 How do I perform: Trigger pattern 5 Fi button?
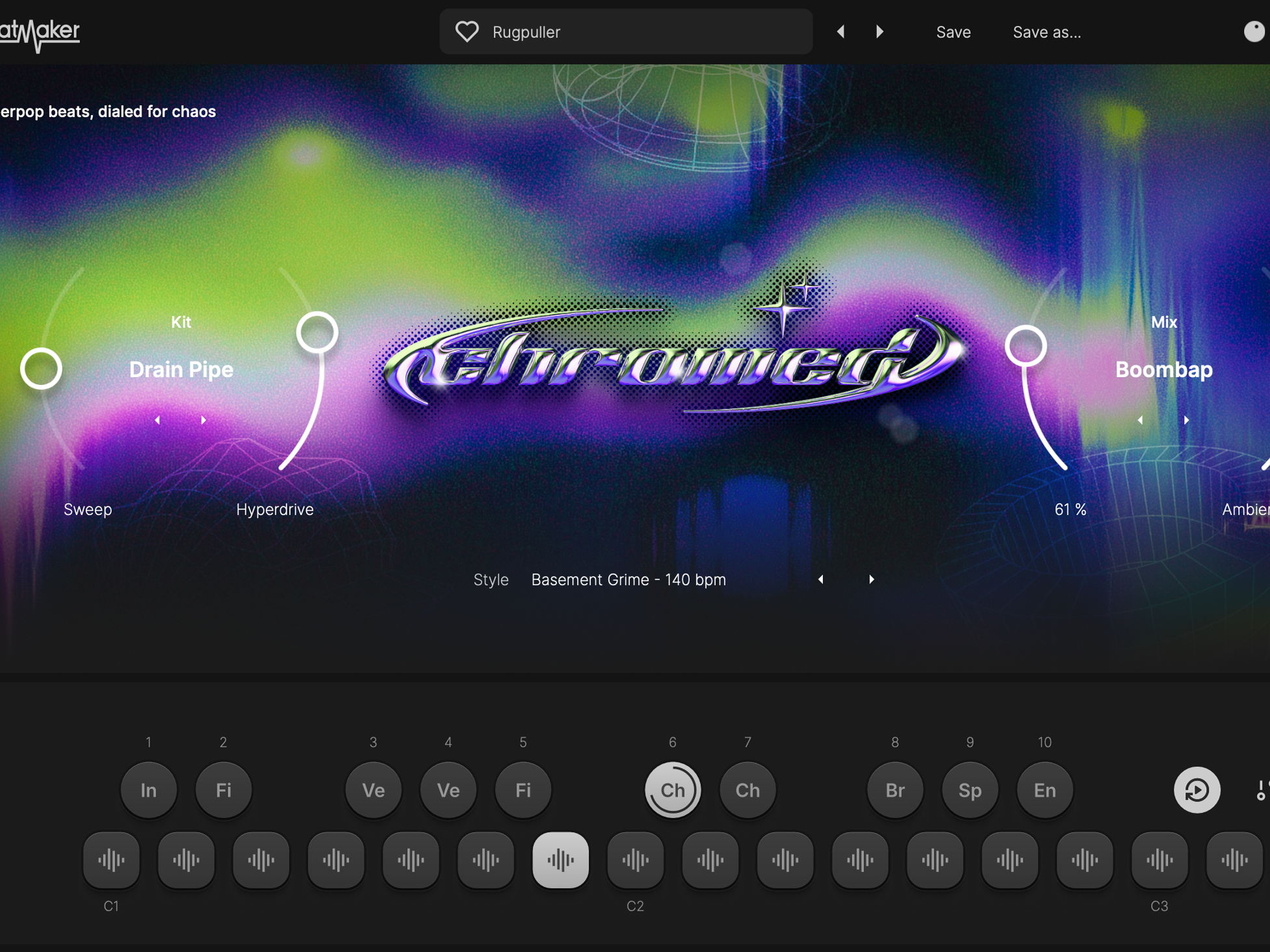click(523, 790)
